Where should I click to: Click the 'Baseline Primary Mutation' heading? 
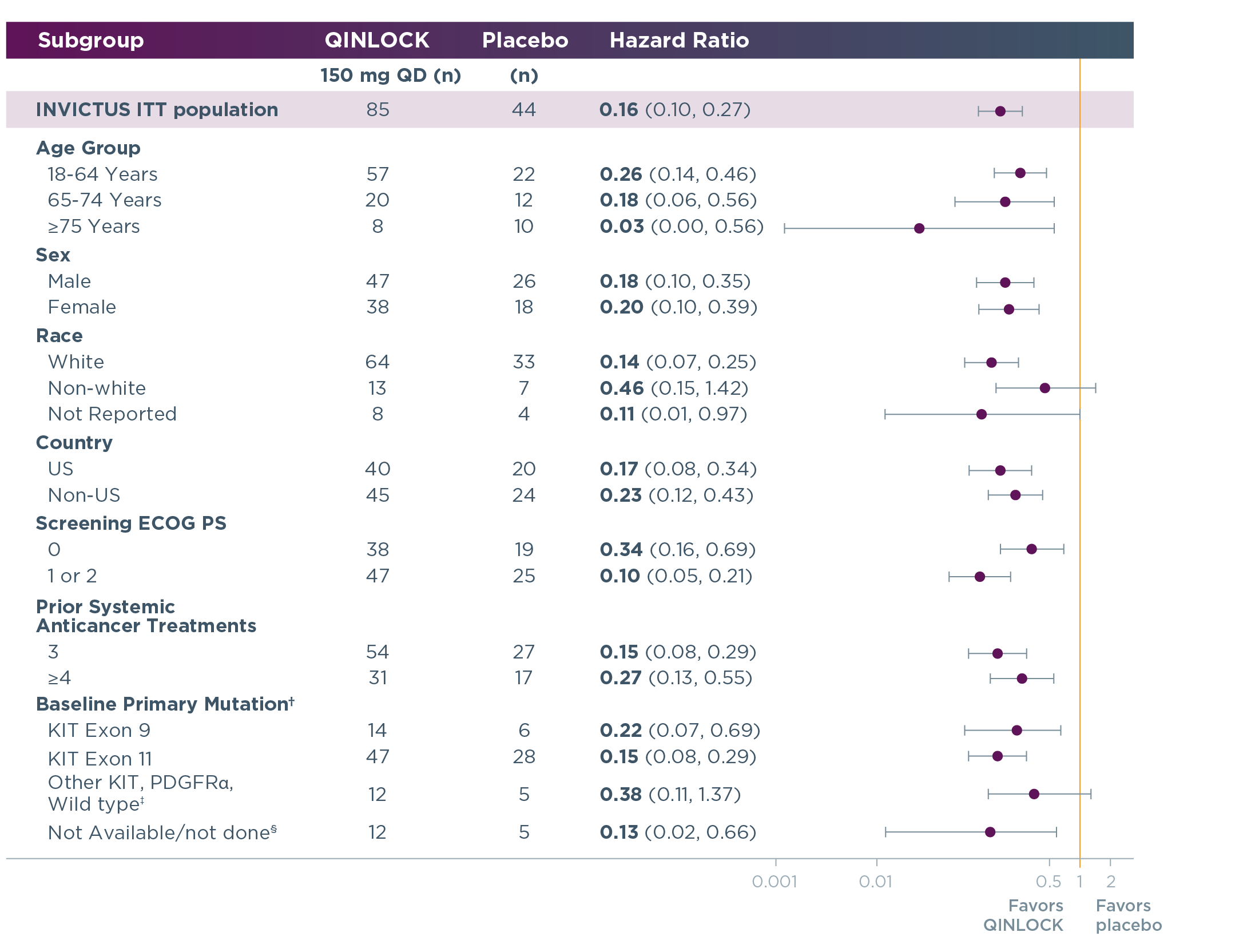(x=165, y=704)
